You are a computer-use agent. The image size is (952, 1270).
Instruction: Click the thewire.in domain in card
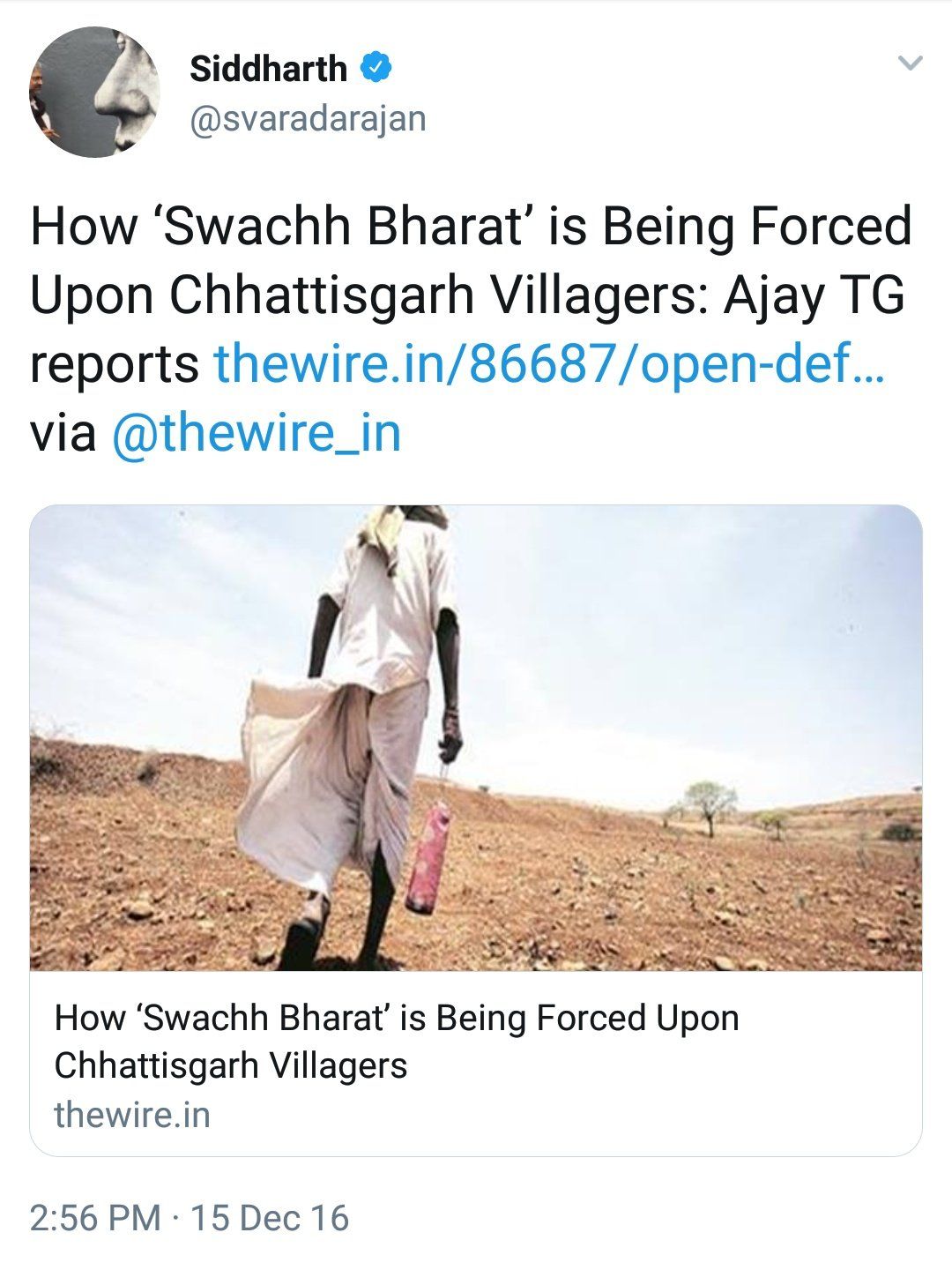[x=132, y=1115]
